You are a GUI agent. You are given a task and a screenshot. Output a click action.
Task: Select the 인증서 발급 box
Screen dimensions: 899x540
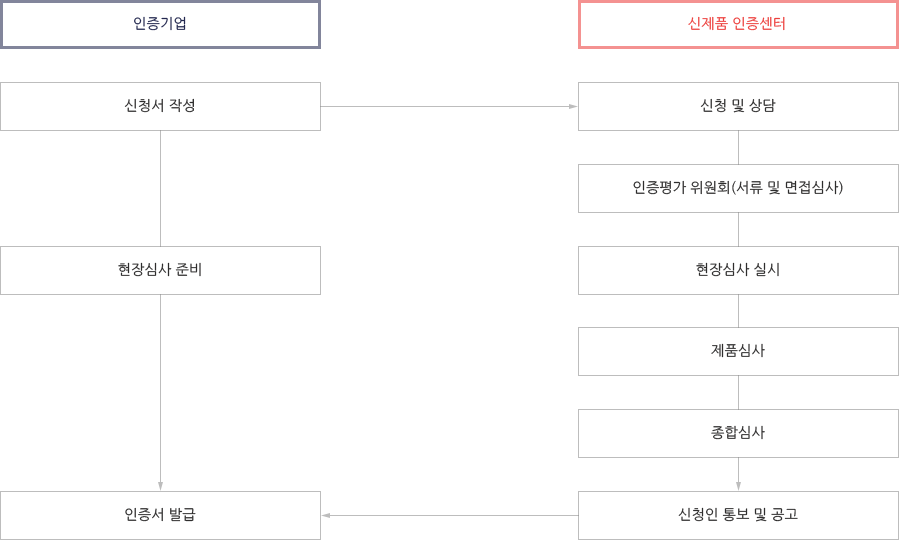tap(160, 515)
